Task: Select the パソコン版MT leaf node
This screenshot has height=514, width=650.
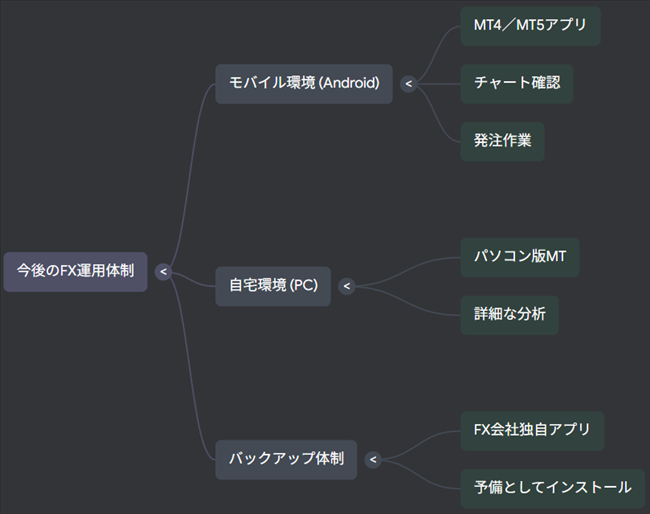Action: [519, 257]
